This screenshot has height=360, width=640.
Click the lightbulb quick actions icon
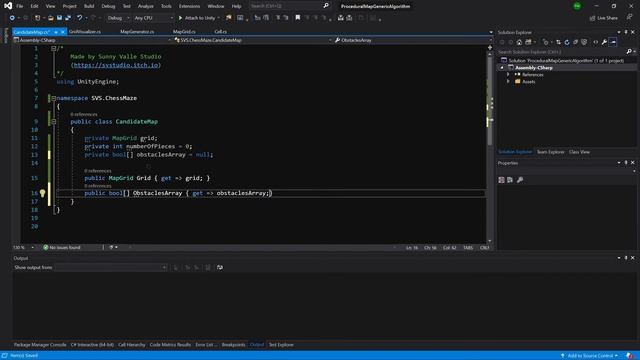tap(42, 193)
